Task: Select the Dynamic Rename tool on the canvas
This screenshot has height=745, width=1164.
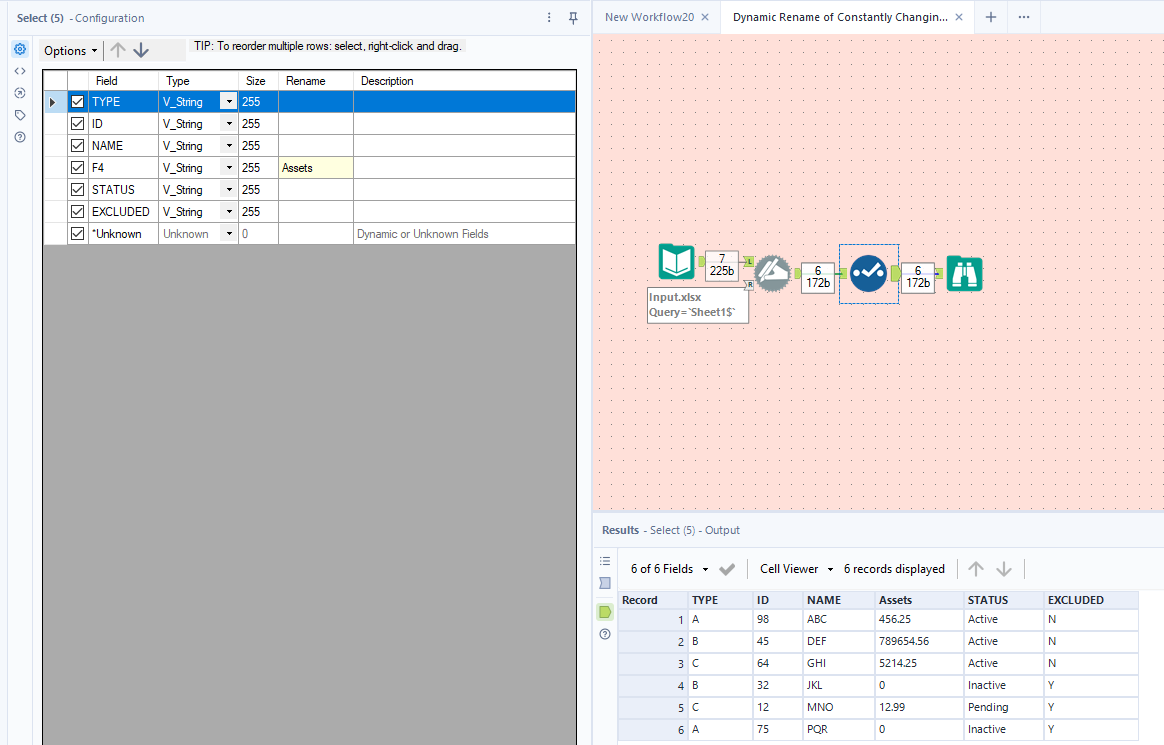Action: tap(773, 273)
